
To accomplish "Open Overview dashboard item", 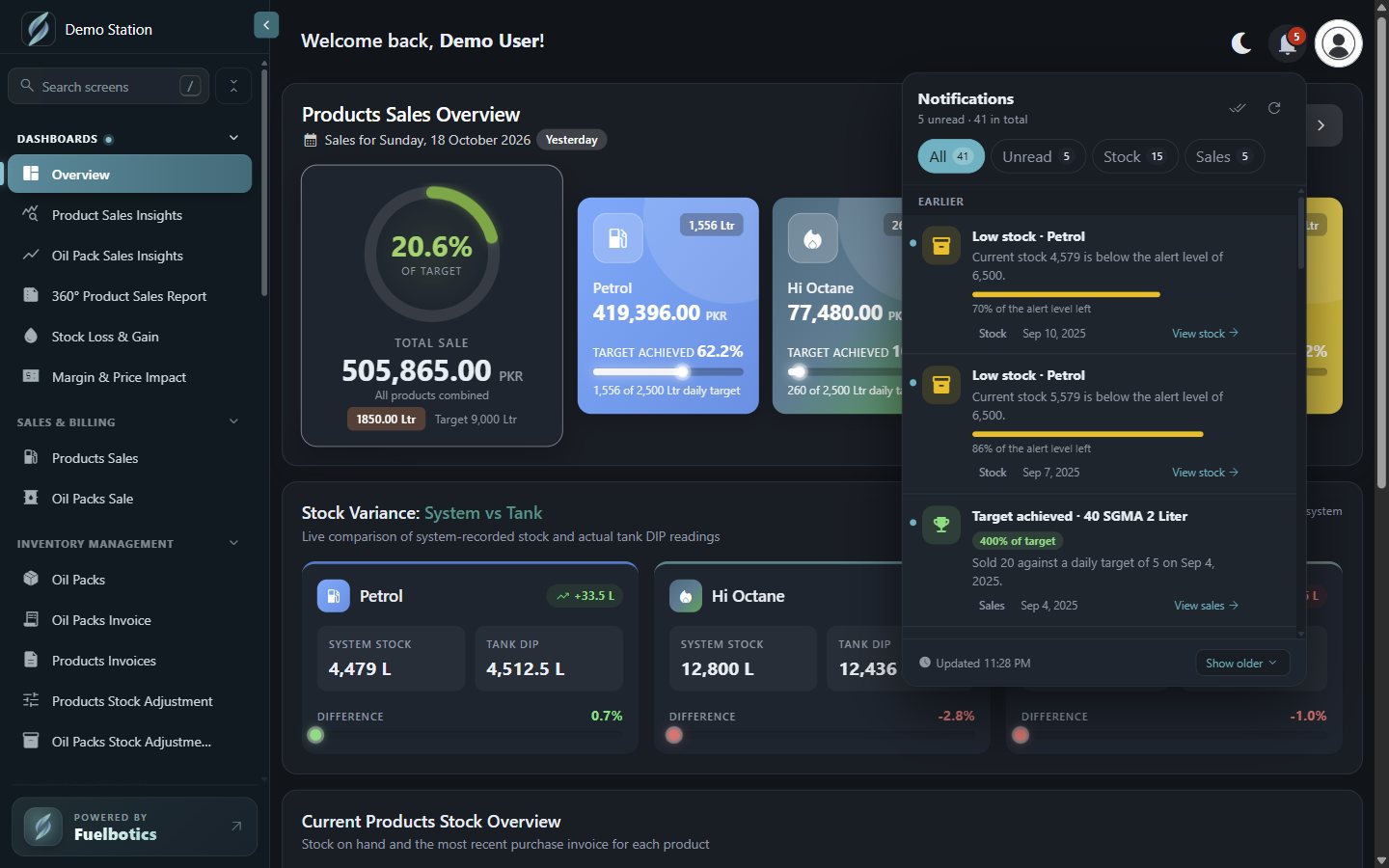I will point(129,175).
